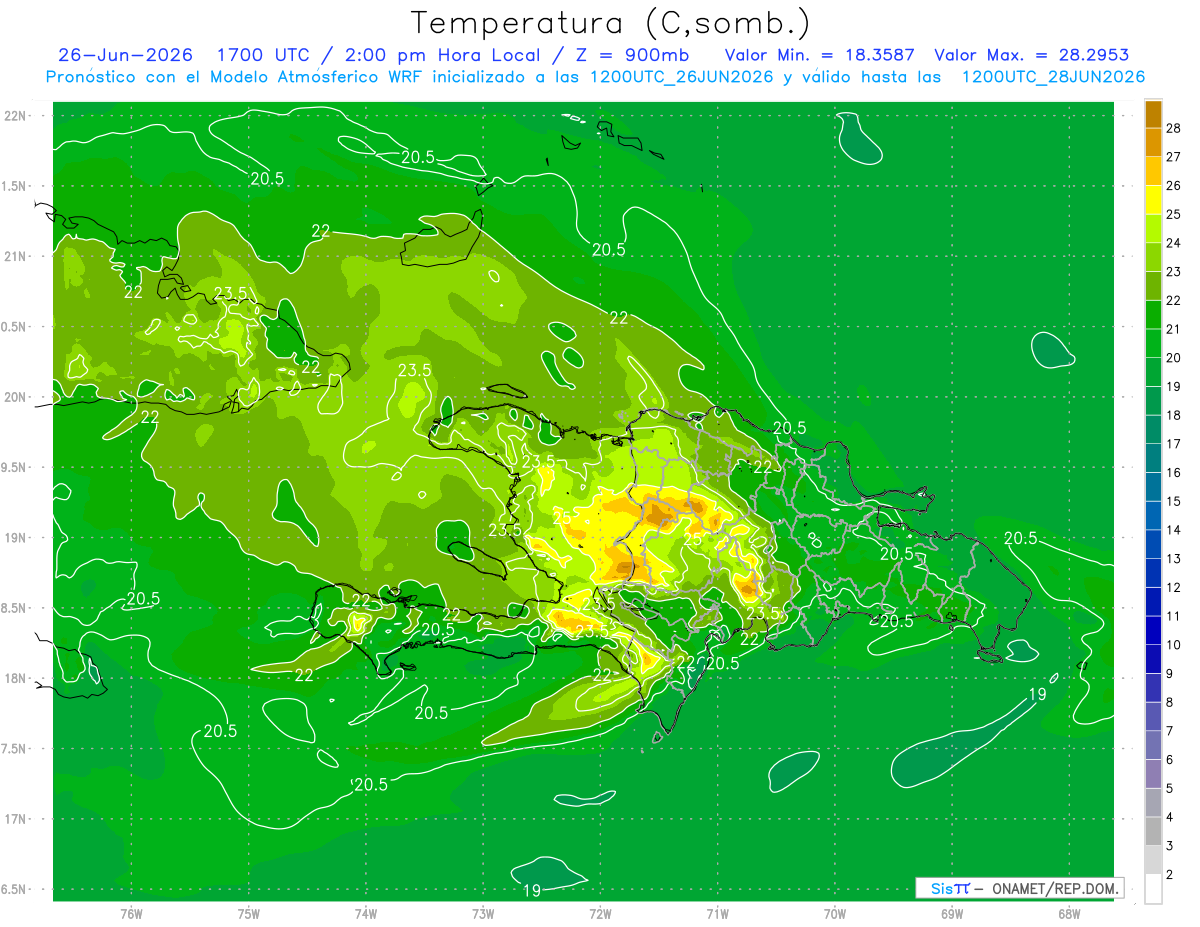Click the legend swatch between 27 and 28
Screen dimensions: 1200x927
(1153, 142)
